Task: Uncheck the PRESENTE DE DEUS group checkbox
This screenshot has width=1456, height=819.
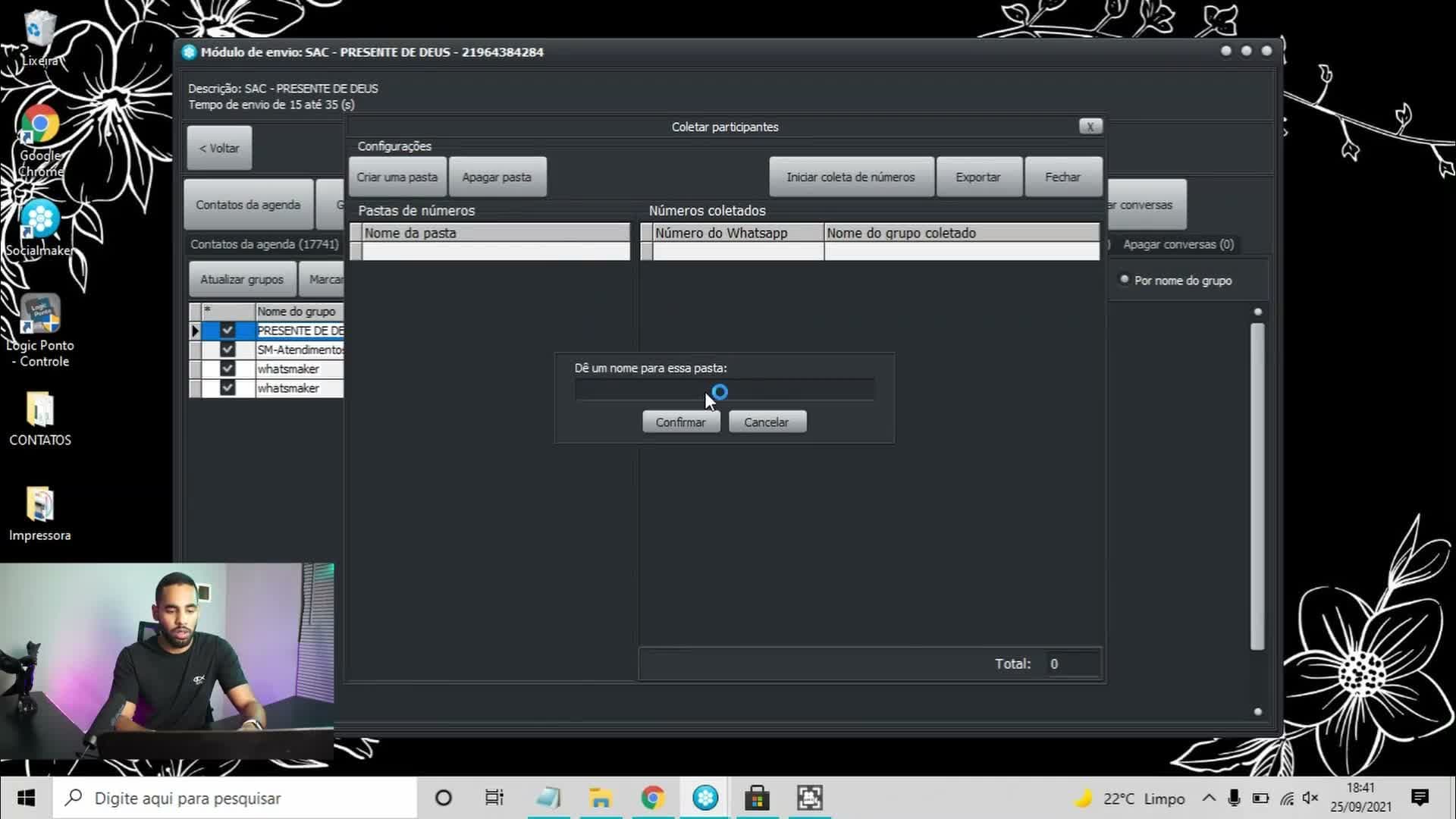Action: pos(227,331)
